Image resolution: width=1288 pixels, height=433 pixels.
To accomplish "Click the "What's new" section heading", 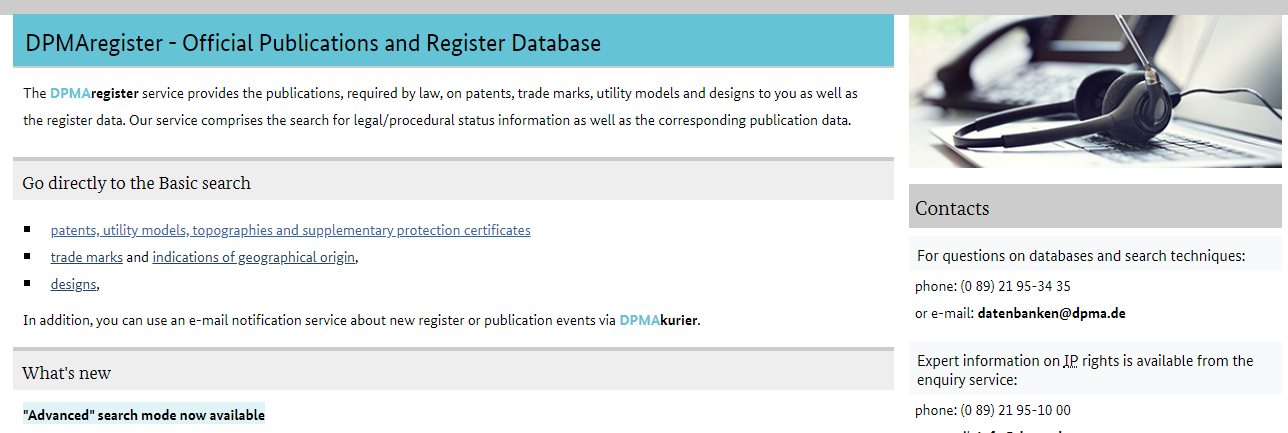I will tap(67, 373).
